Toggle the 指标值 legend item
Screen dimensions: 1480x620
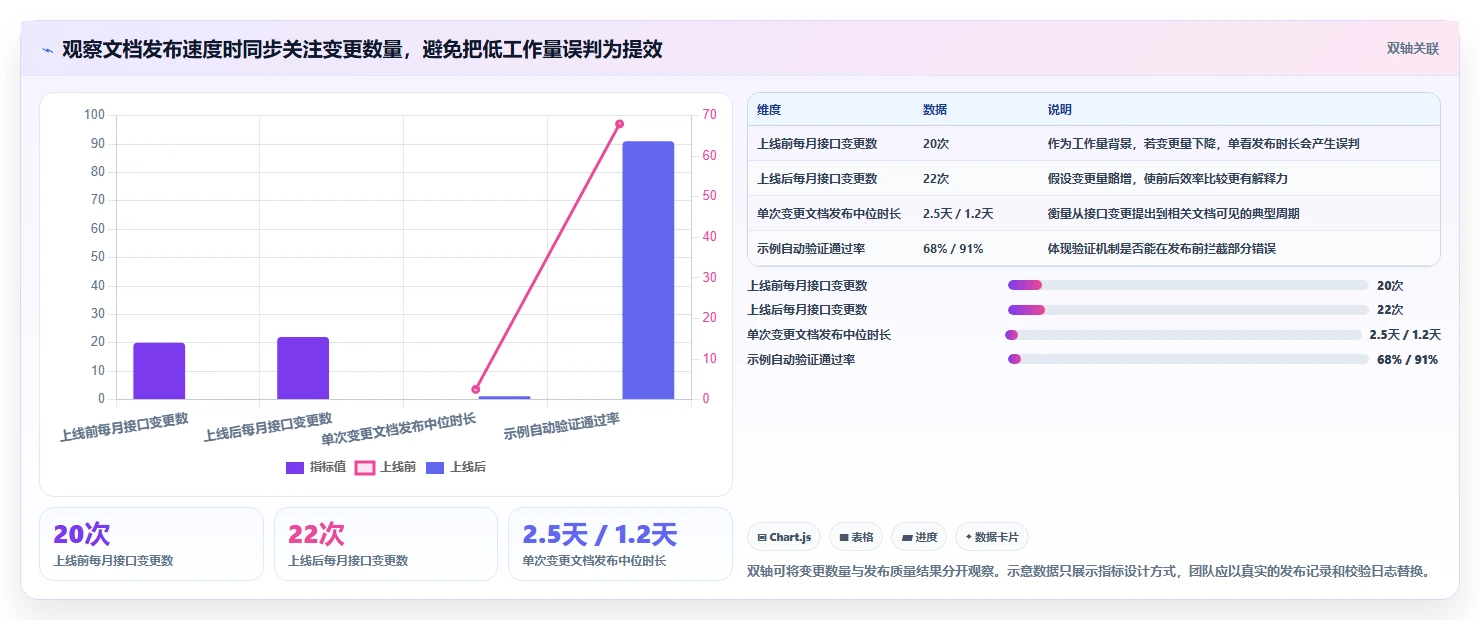point(316,467)
